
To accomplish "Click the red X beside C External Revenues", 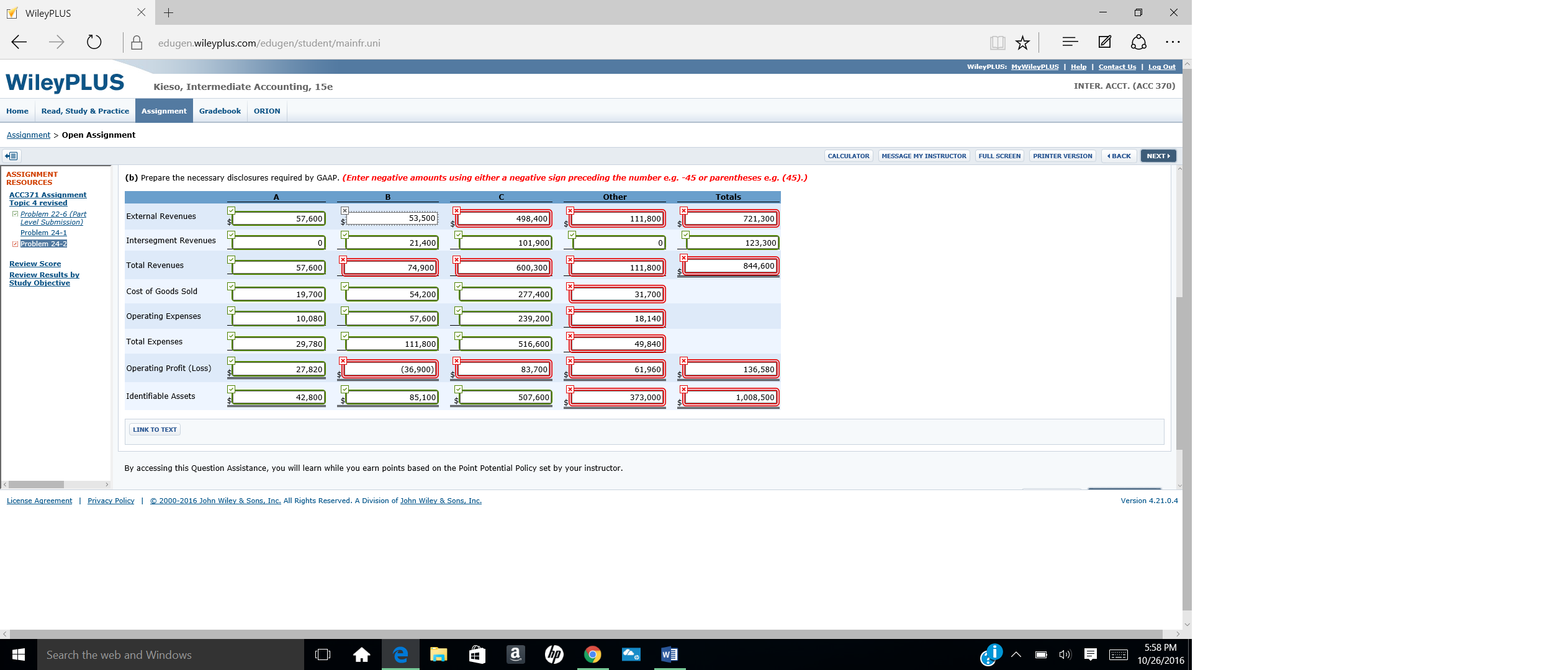I will point(456,210).
